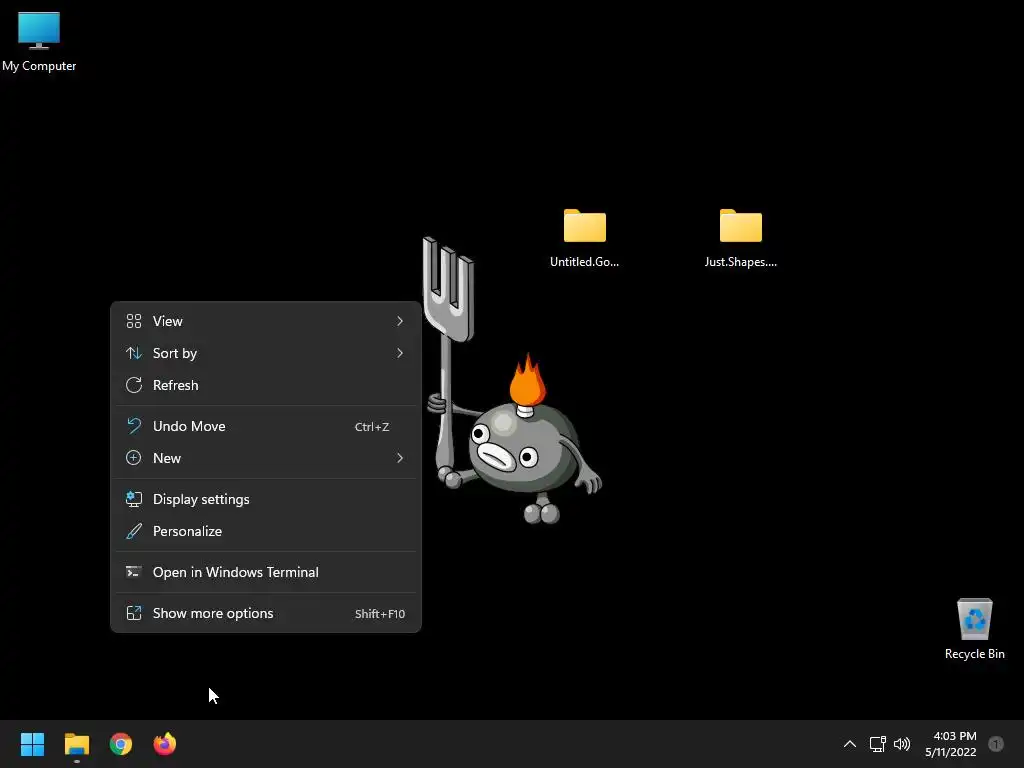The image size is (1024, 768).
Task: Choose Refresh in the context menu
Action: [x=266, y=385]
